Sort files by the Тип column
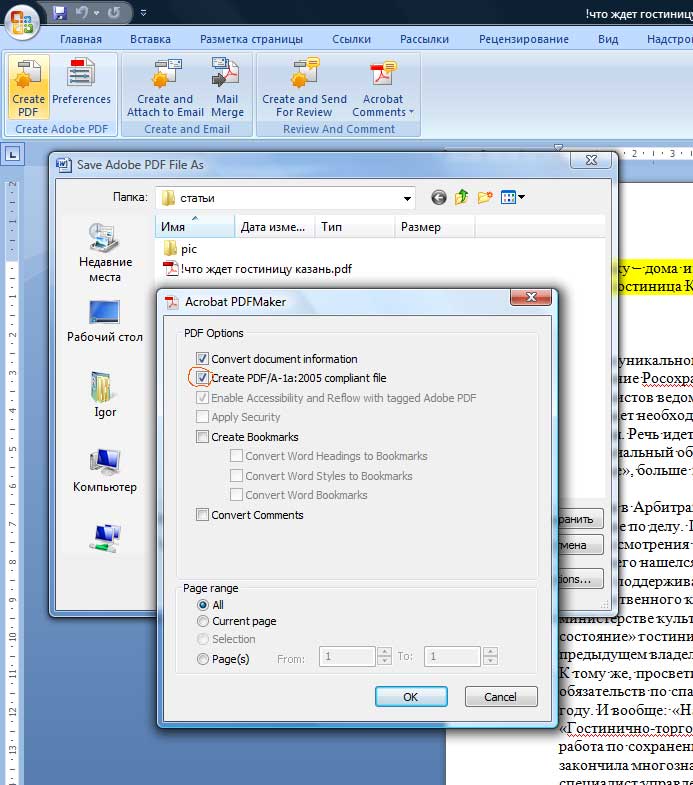 click(x=355, y=227)
